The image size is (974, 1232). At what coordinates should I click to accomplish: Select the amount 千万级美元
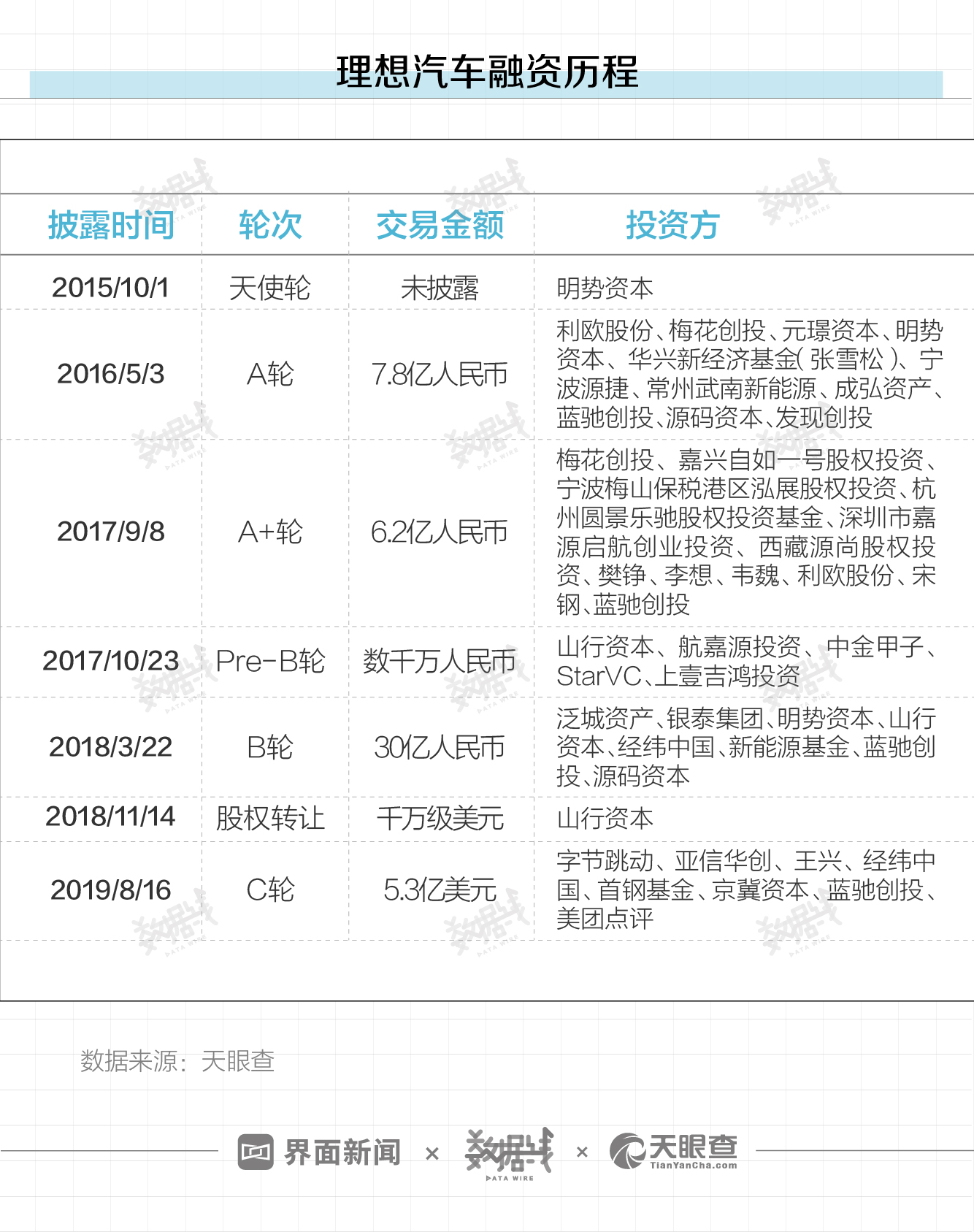pos(440,819)
